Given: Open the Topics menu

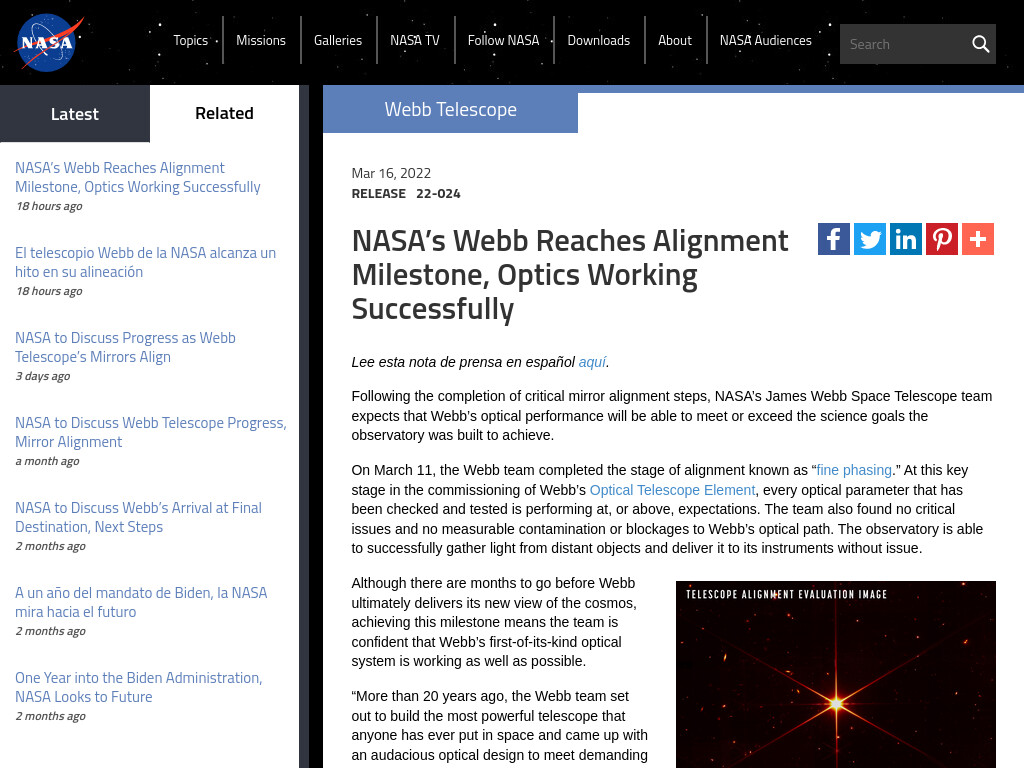Looking at the screenshot, I should pos(191,40).
